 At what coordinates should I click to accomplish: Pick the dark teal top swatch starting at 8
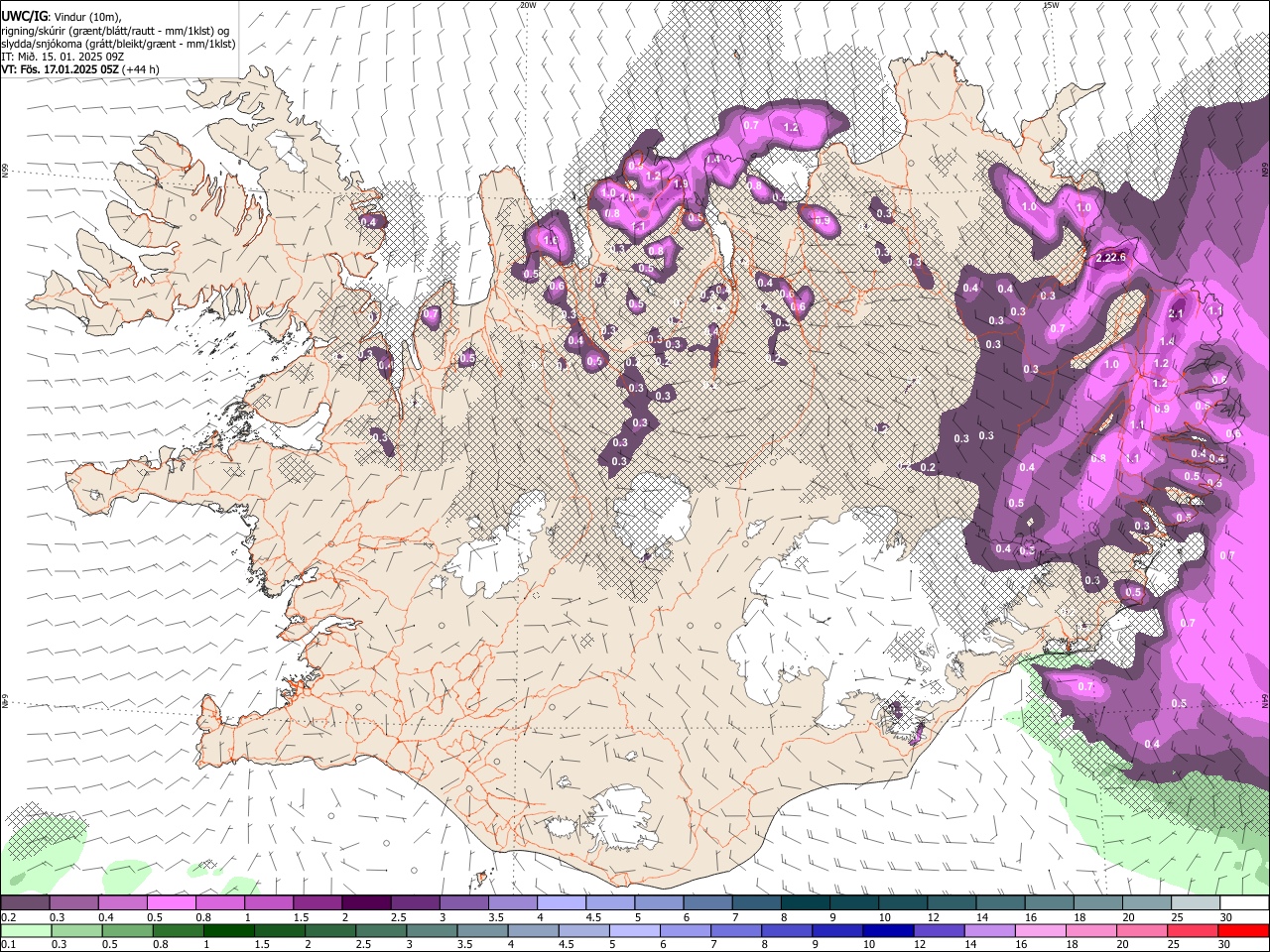(x=805, y=903)
